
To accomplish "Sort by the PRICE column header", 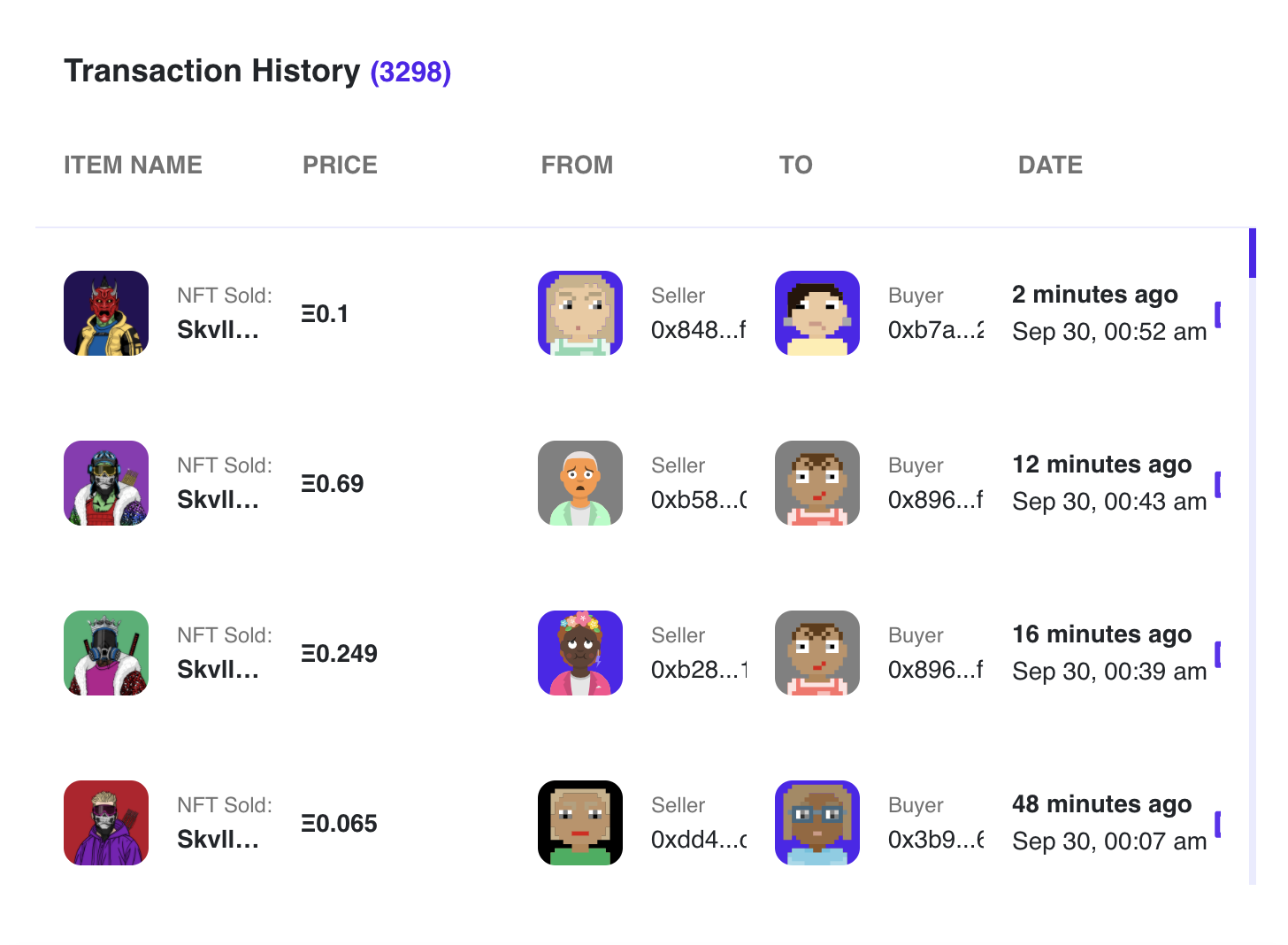I will [x=340, y=165].
